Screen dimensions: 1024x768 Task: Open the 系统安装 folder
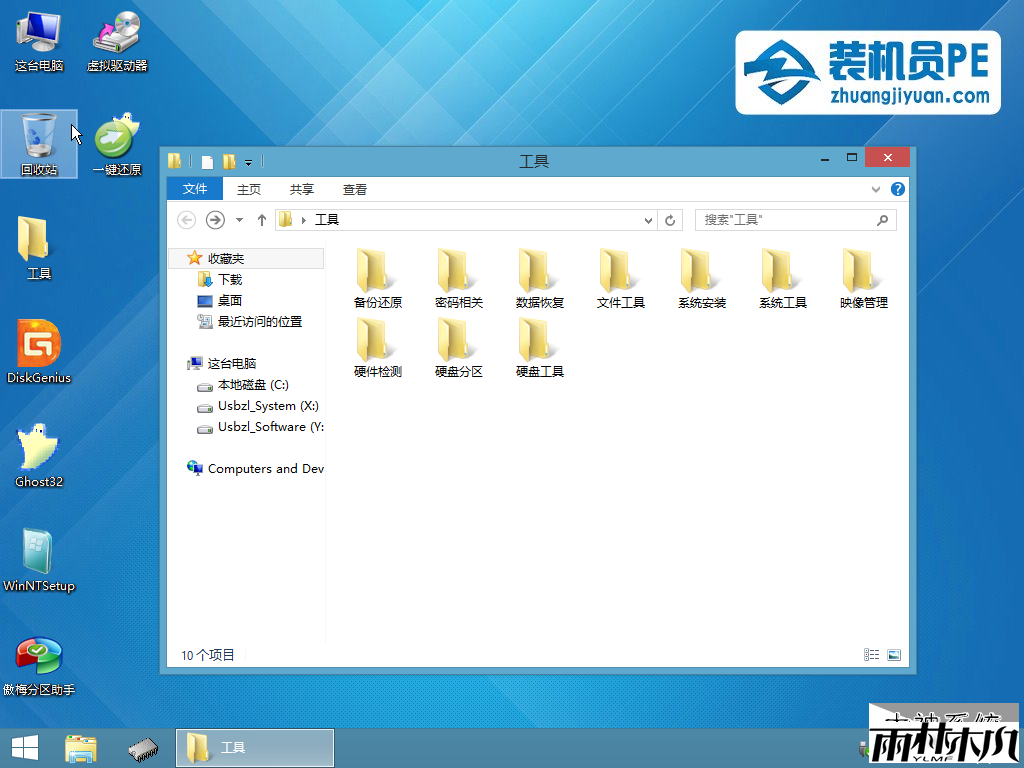pyautogui.click(x=701, y=277)
